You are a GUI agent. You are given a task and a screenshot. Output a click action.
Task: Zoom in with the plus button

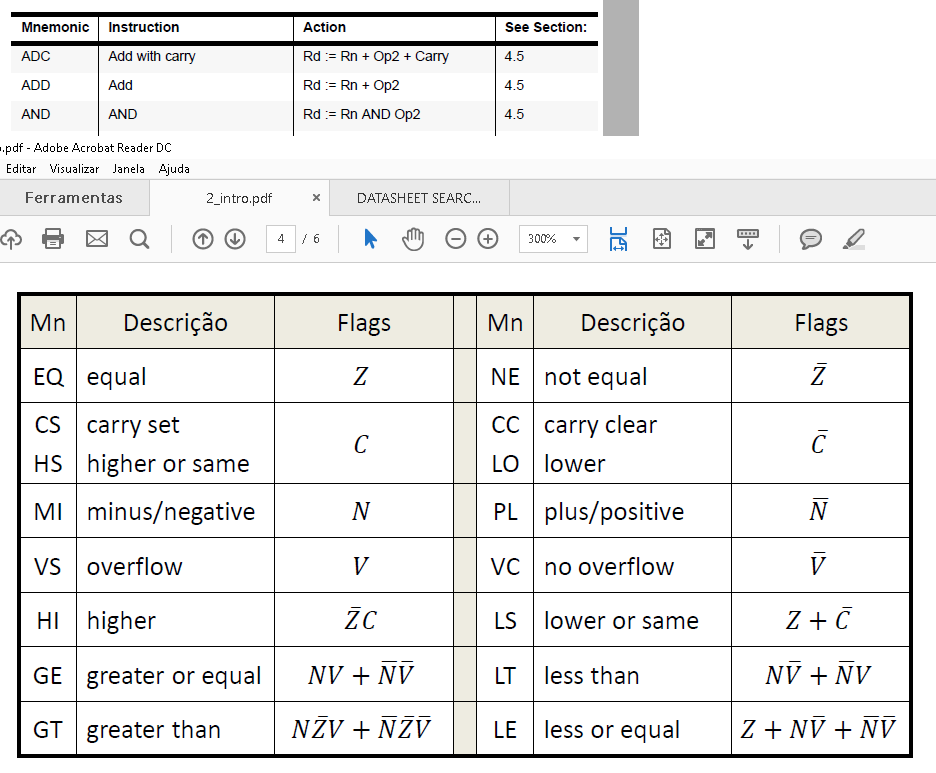coord(488,239)
